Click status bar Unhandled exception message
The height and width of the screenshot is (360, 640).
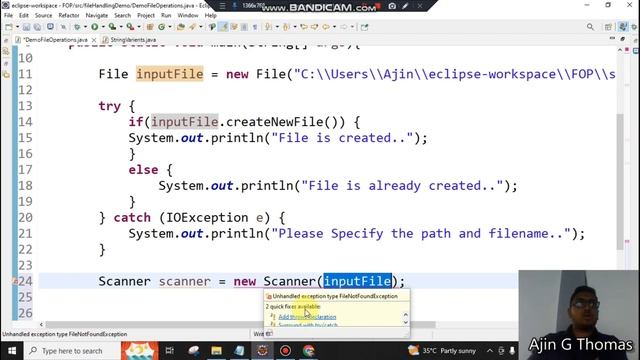click(64, 334)
